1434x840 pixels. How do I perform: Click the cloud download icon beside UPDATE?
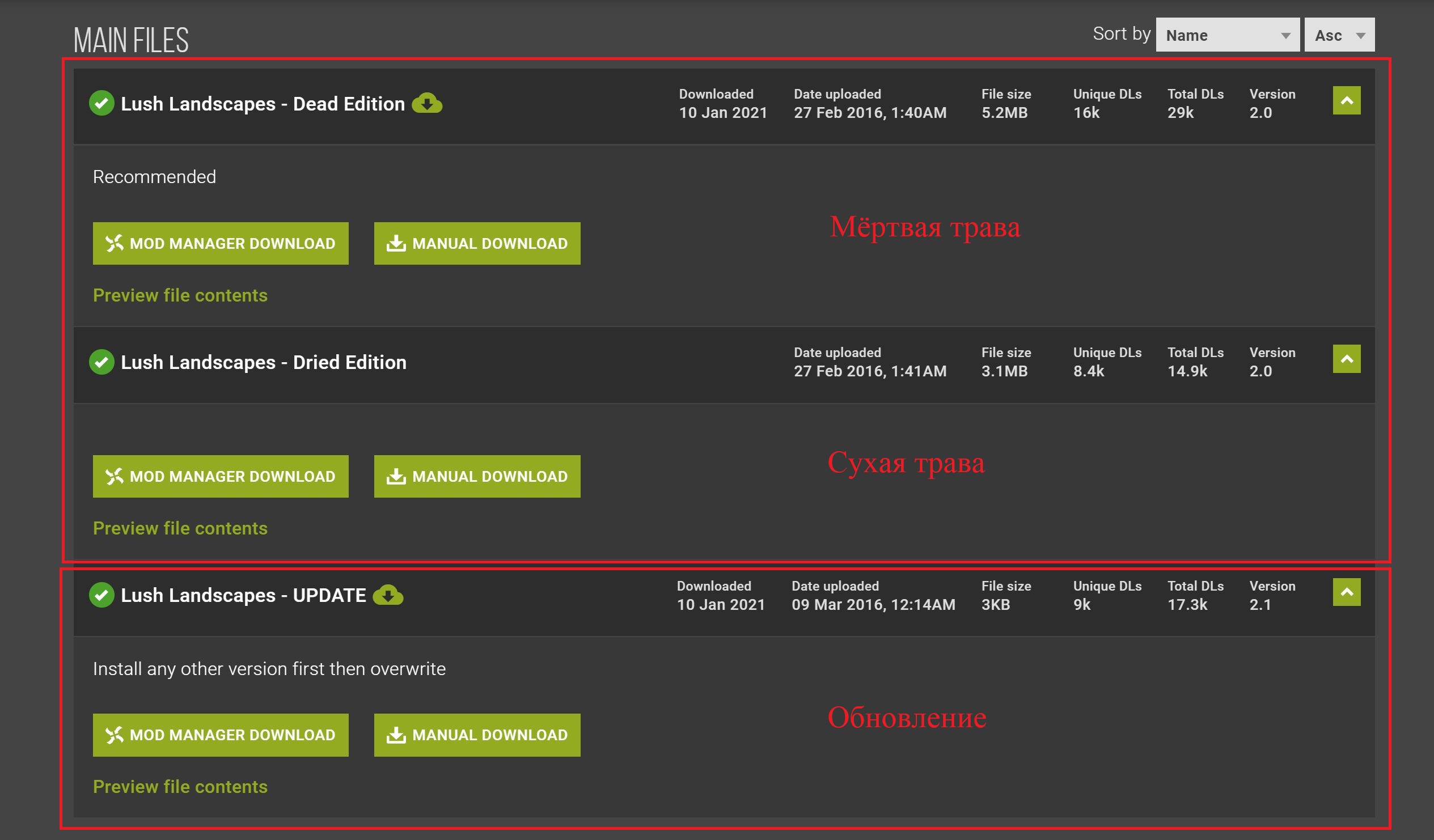(x=388, y=596)
